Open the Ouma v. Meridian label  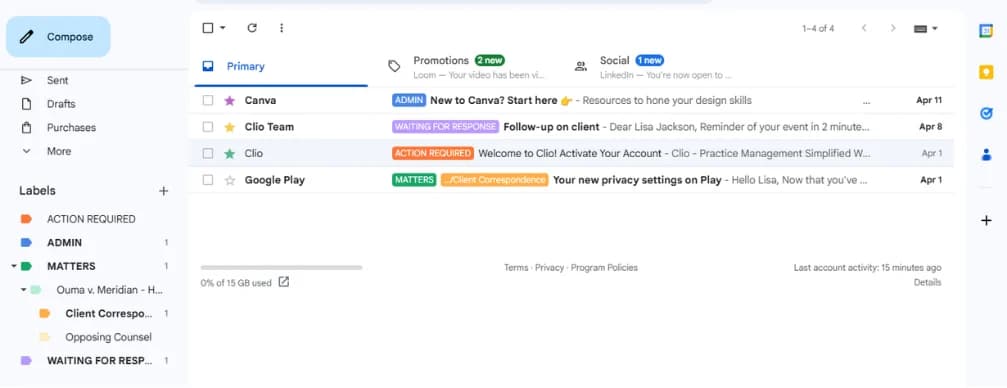click(109, 290)
